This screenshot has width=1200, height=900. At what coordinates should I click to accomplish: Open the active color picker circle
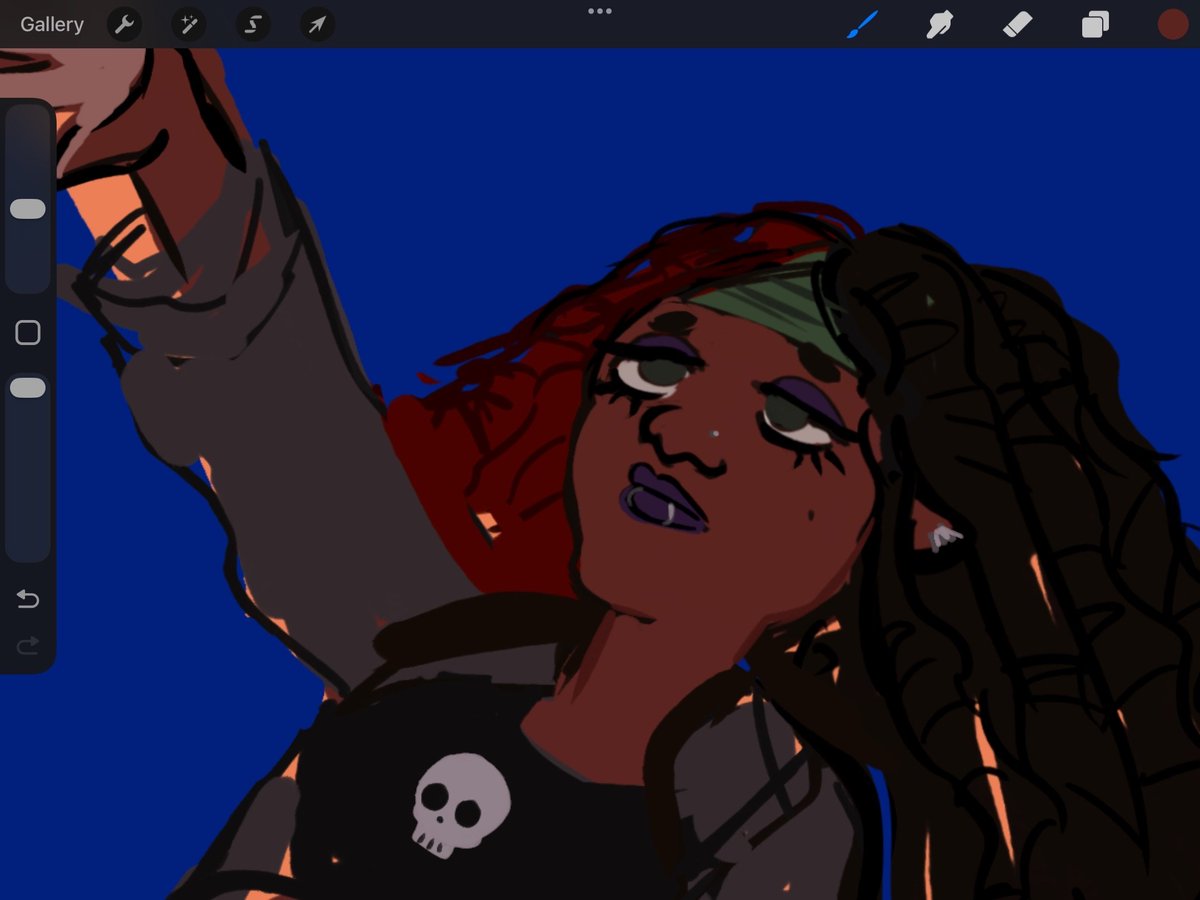coord(1173,24)
